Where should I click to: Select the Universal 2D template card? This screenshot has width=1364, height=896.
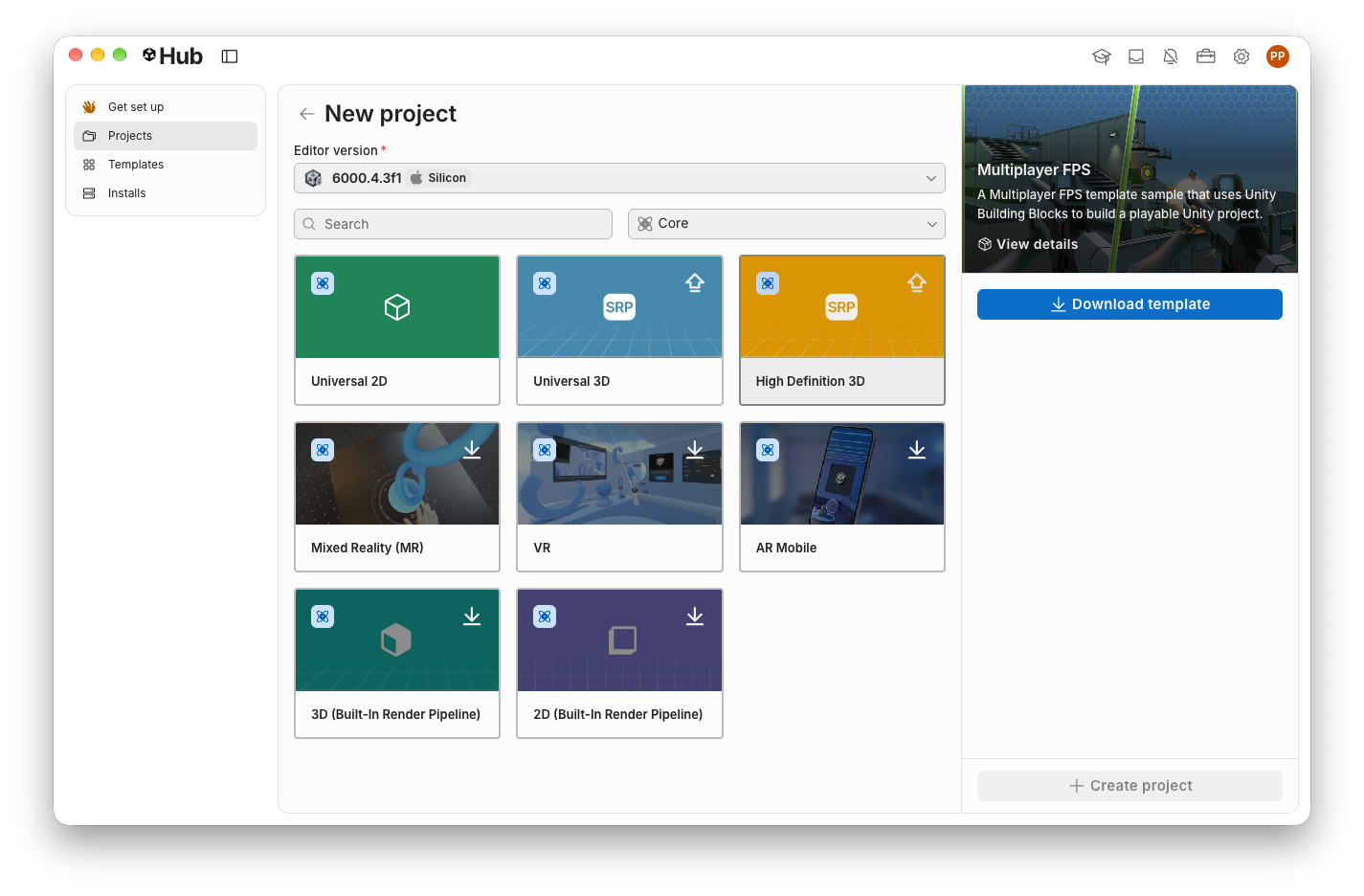[x=397, y=330]
